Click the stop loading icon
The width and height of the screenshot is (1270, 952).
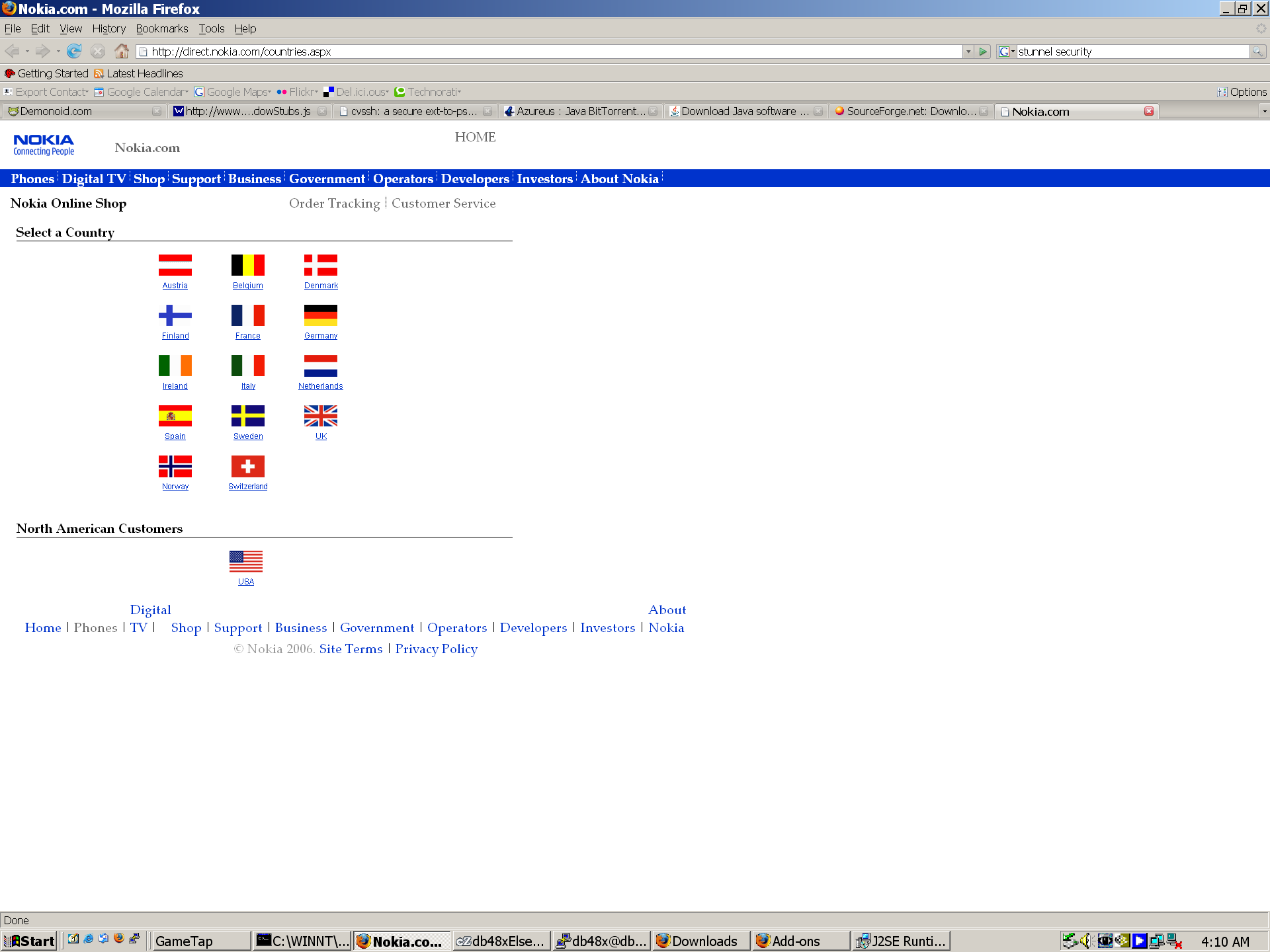[x=98, y=51]
